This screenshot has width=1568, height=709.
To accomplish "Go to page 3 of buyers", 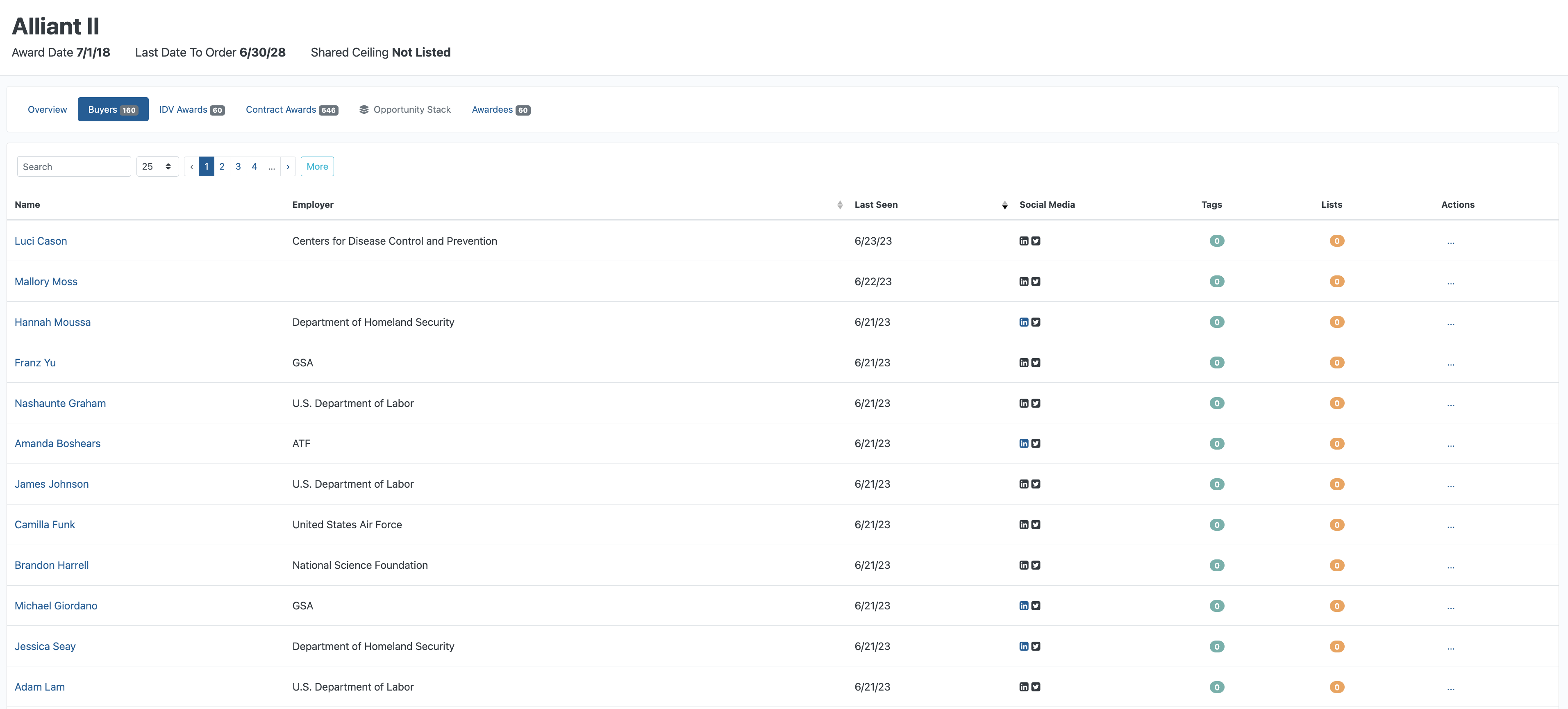I will tap(238, 167).
